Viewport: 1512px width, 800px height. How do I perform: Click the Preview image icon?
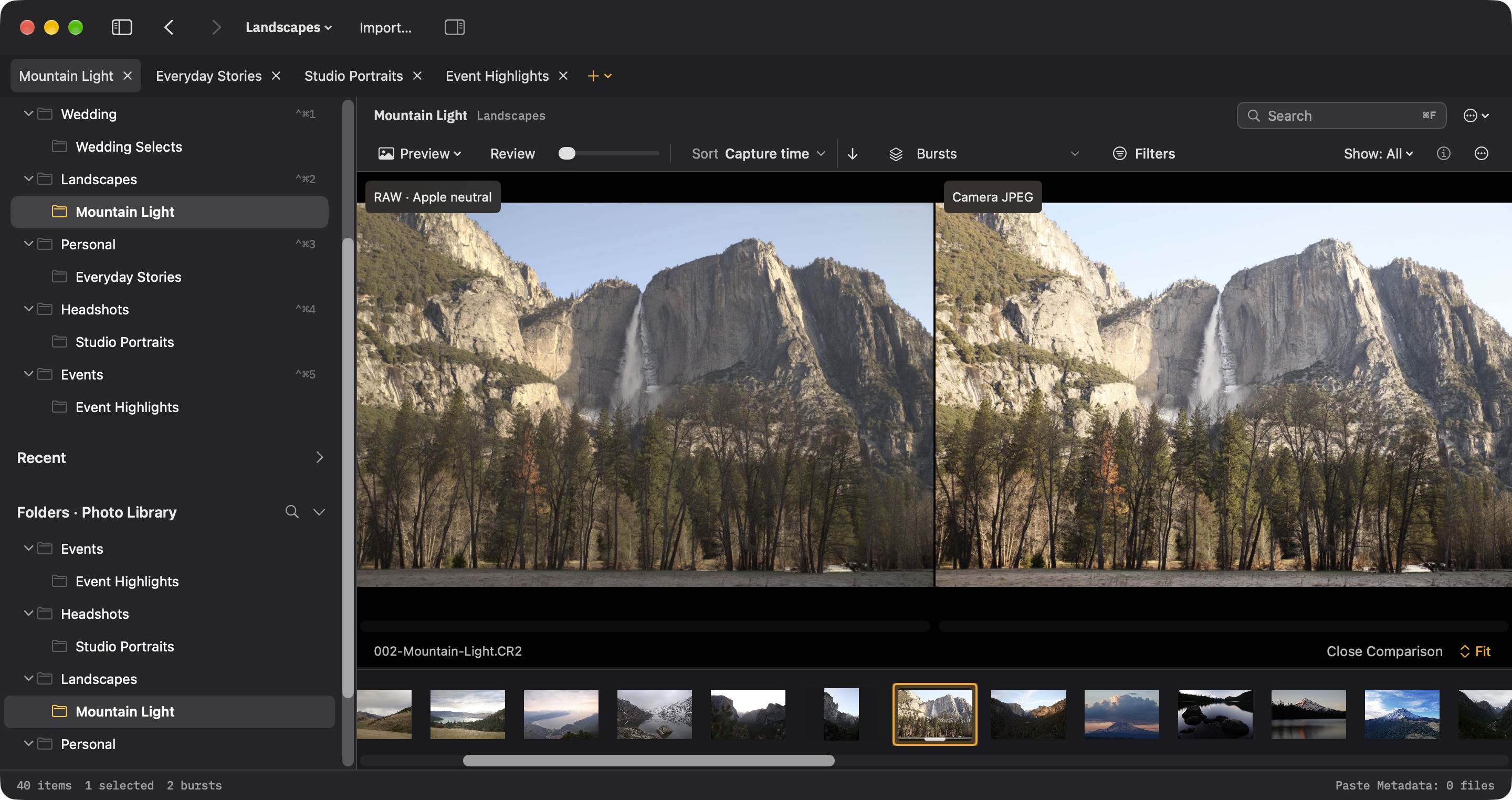[x=386, y=154]
